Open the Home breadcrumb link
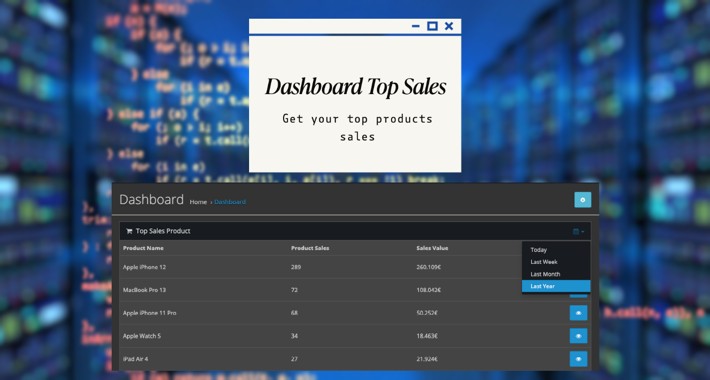710x380 pixels. [198, 202]
